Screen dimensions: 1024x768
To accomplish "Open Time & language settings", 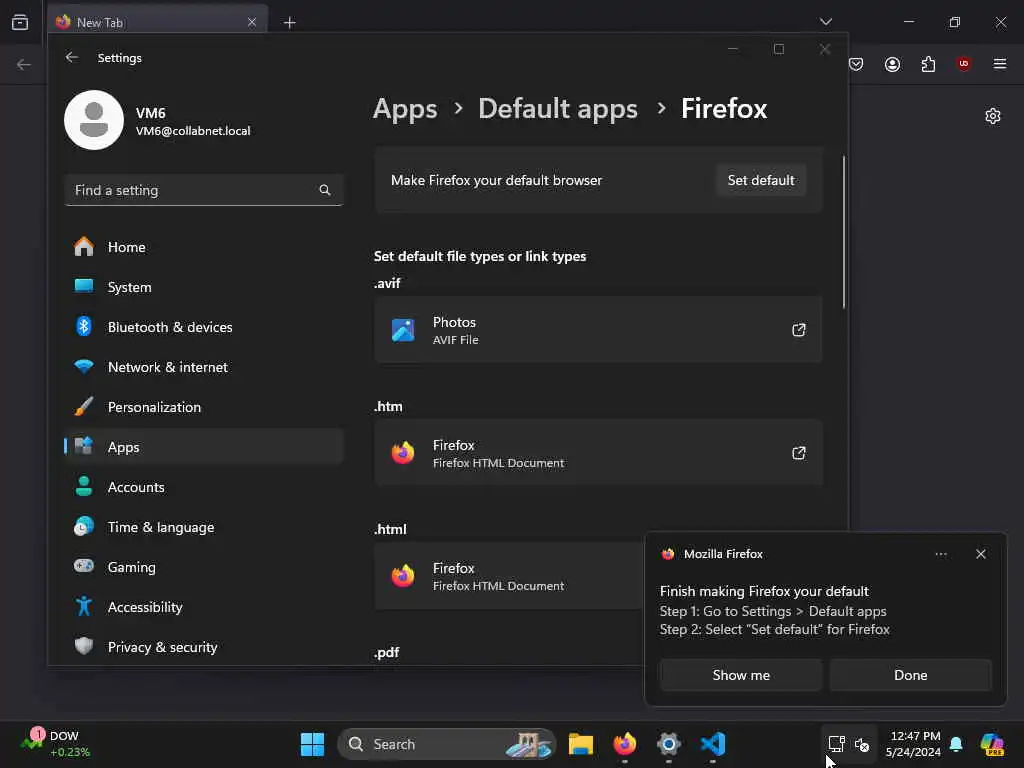I will pyautogui.click(x=204, y=527).
